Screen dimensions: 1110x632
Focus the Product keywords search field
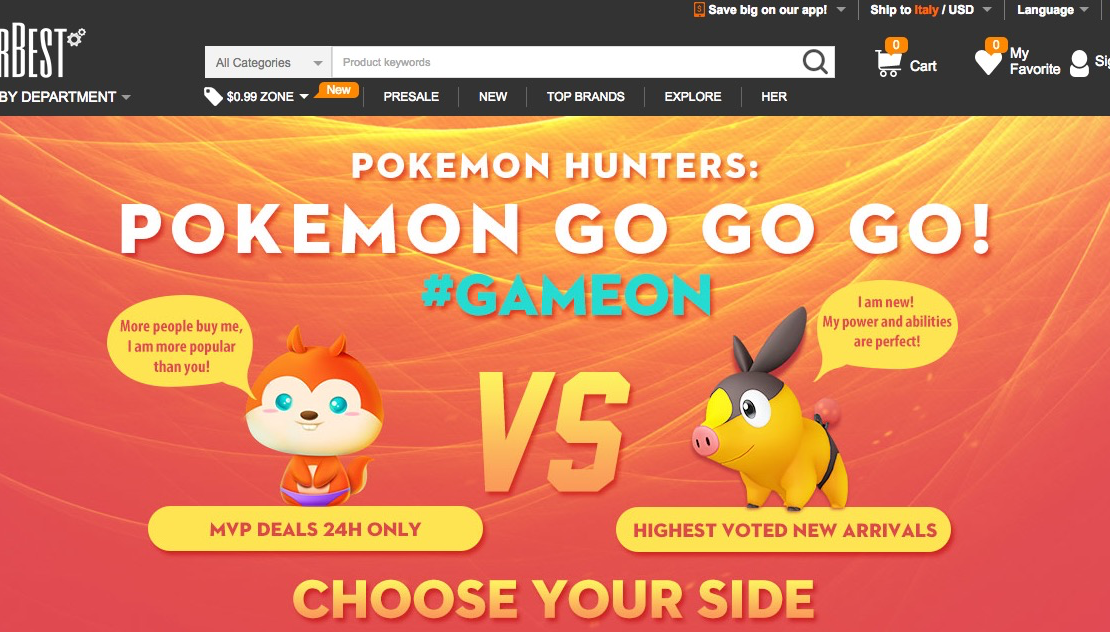(566, 62)
